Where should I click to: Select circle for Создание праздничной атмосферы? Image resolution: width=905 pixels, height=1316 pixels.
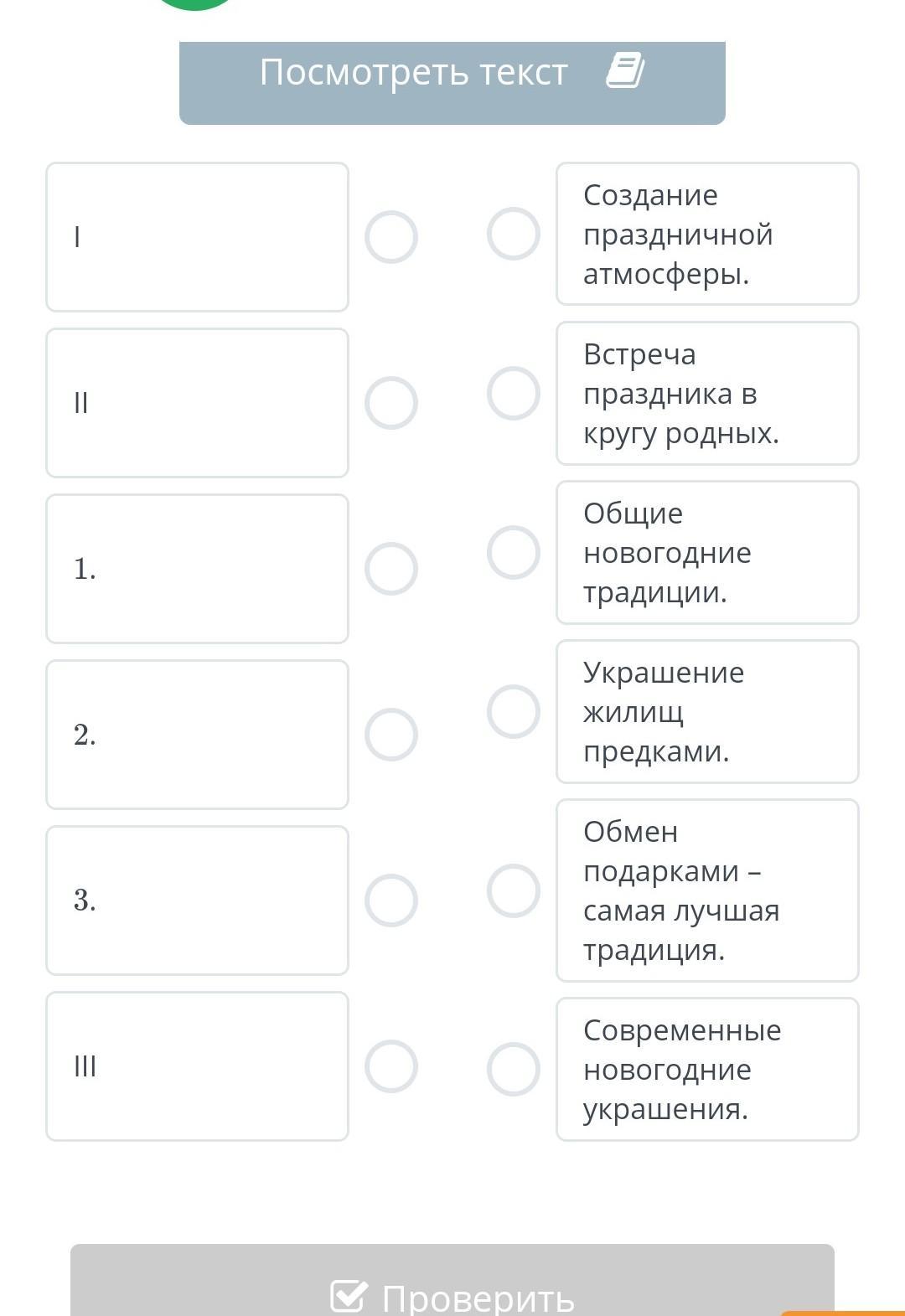(514, 234)
